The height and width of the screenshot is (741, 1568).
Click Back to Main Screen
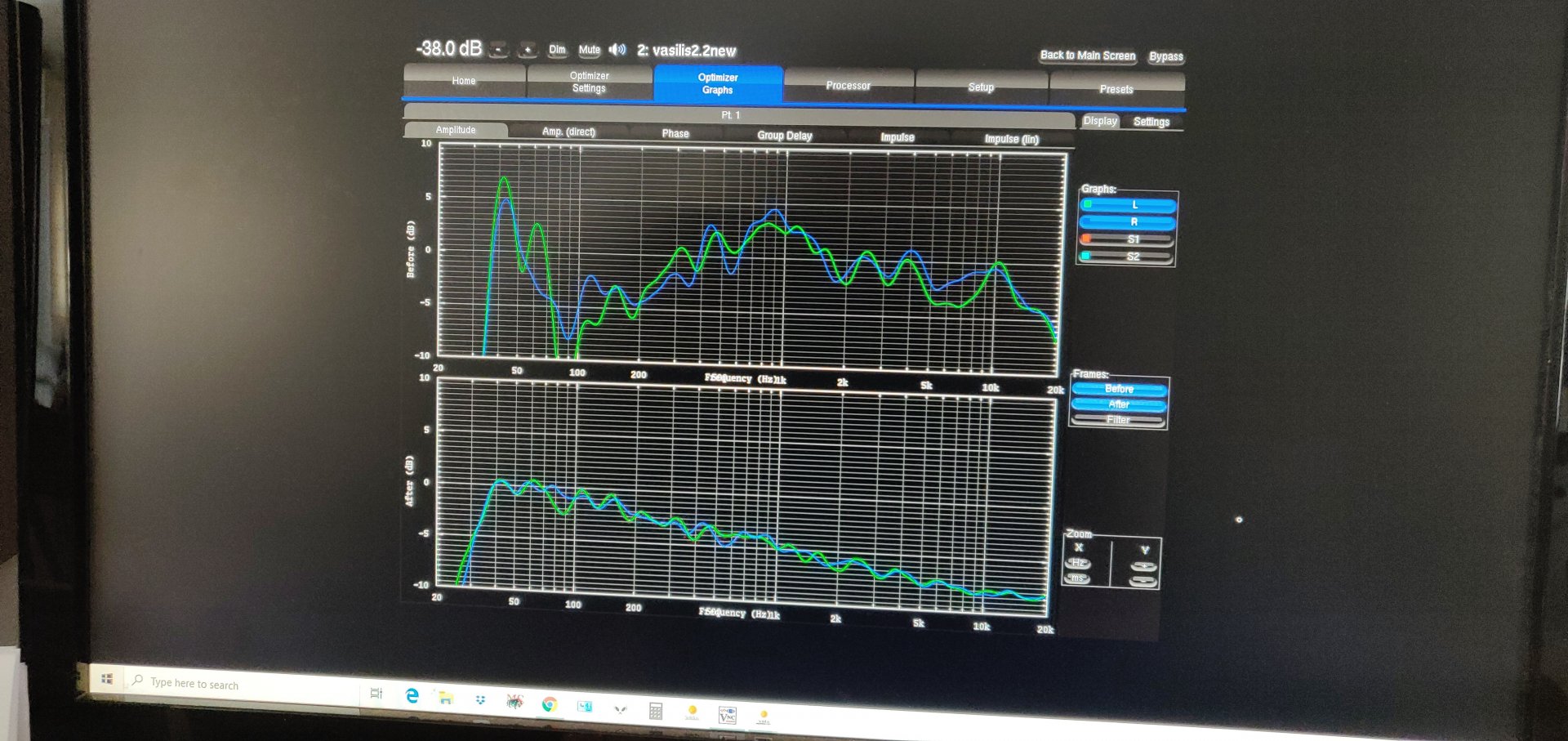tap(1088, 56)
